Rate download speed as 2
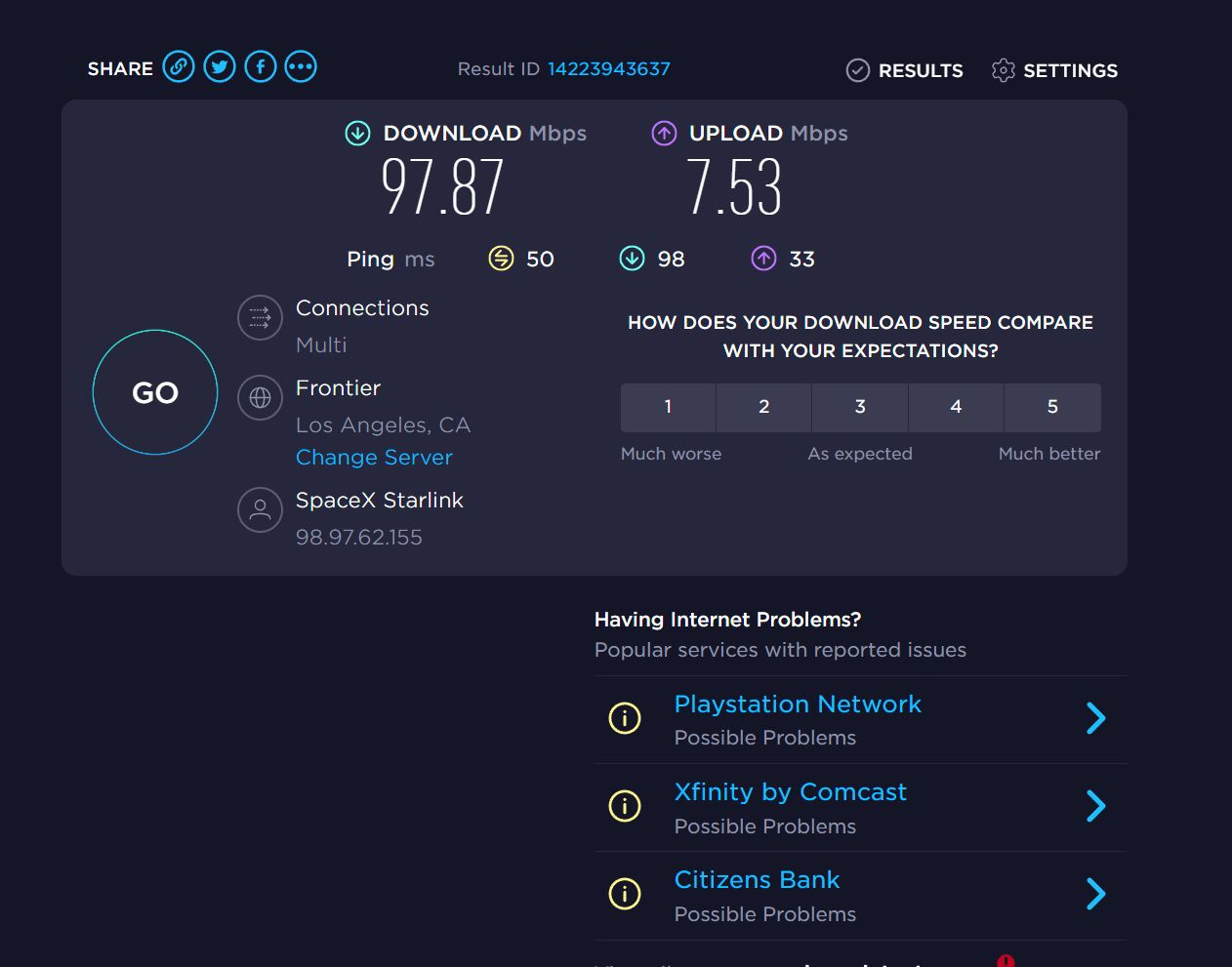 (x=764, y=407)
